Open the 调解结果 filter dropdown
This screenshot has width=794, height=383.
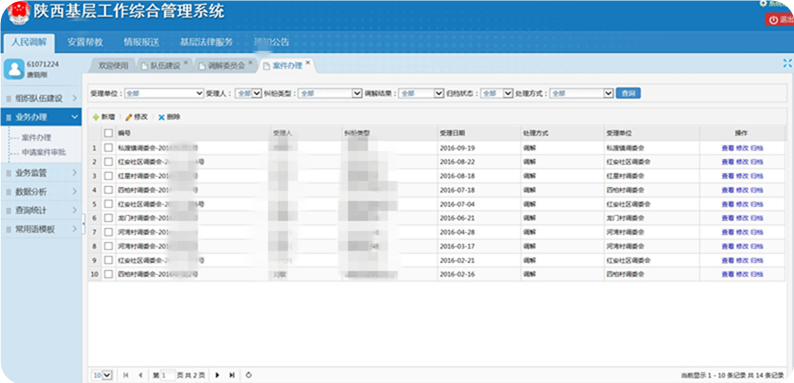point(421,93)
